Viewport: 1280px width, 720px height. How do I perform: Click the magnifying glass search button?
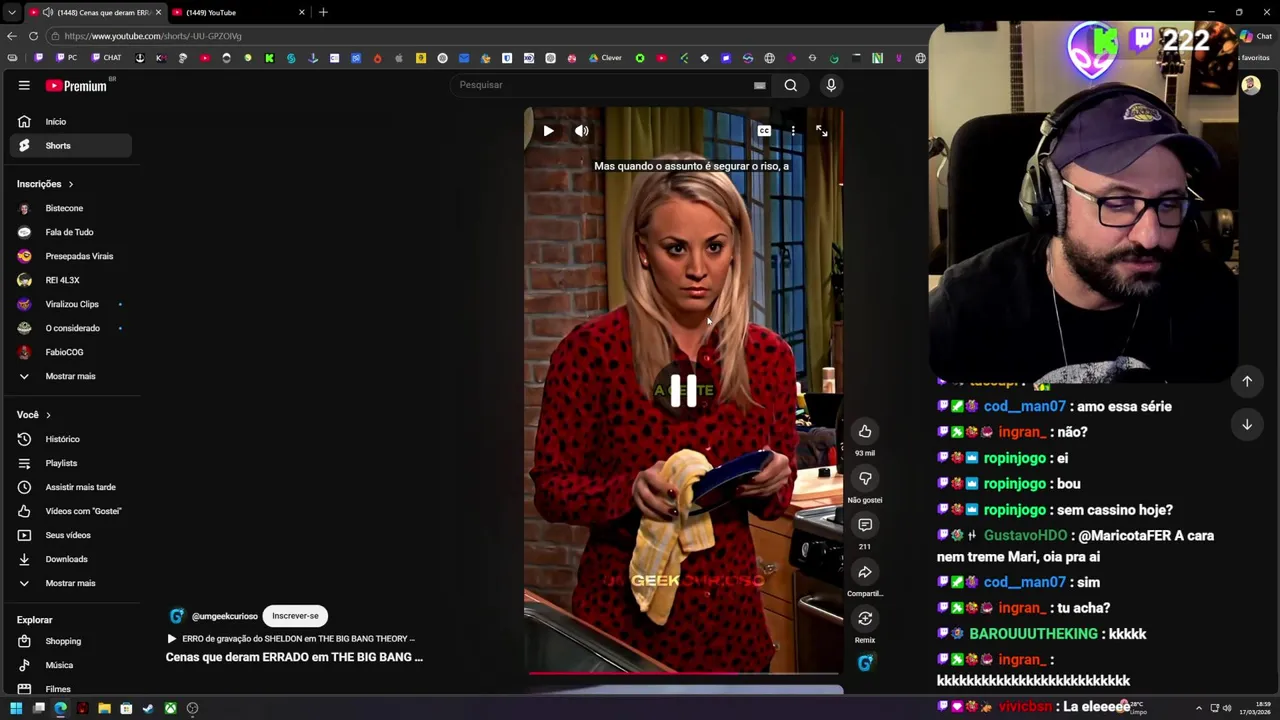(x=791, y=85)
